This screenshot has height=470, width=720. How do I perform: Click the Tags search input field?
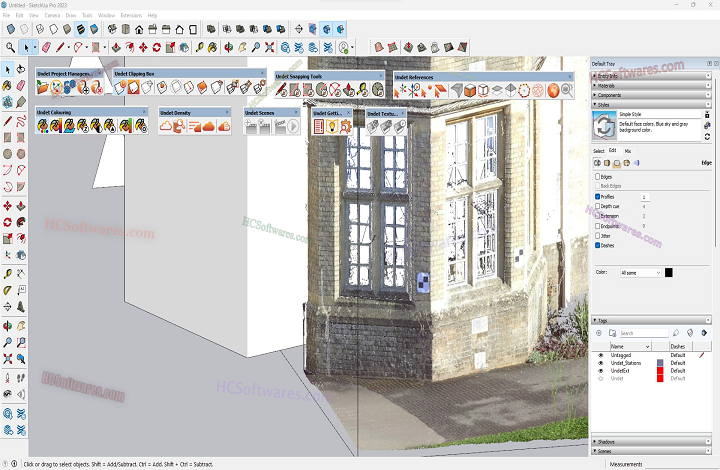(x=640, y=333)
